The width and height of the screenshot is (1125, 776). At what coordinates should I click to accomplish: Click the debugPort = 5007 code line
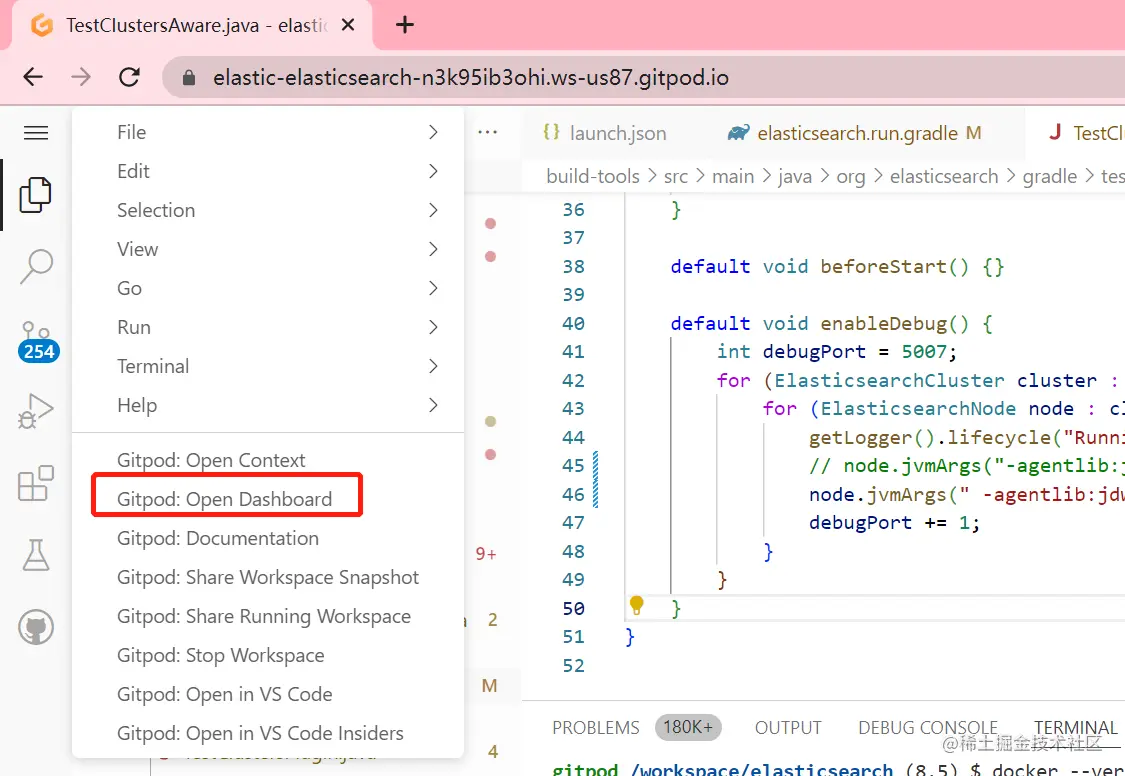[x=837, y=351]
